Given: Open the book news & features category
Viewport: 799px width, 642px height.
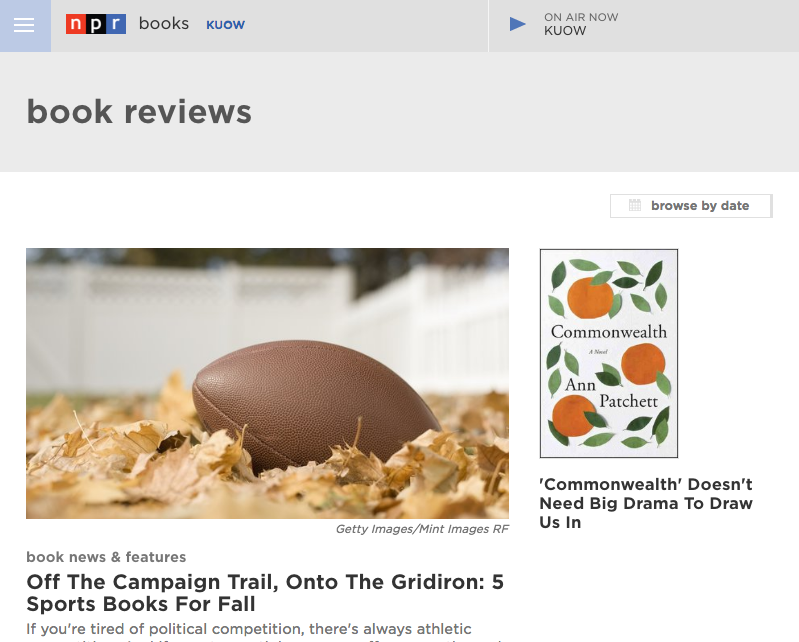Looking at the screenshot, I should [x=106, y=557].
